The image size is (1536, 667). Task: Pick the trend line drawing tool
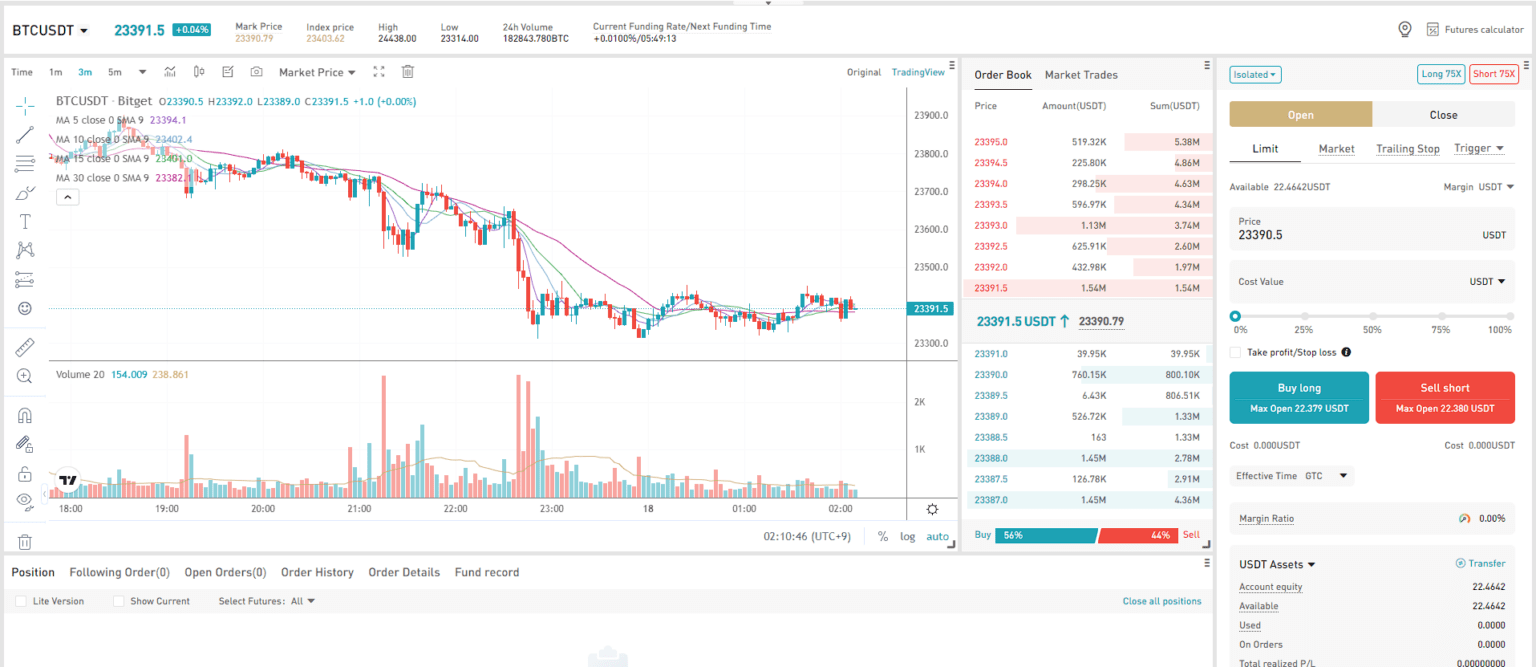pyautogui.click(x=25, y=134)
